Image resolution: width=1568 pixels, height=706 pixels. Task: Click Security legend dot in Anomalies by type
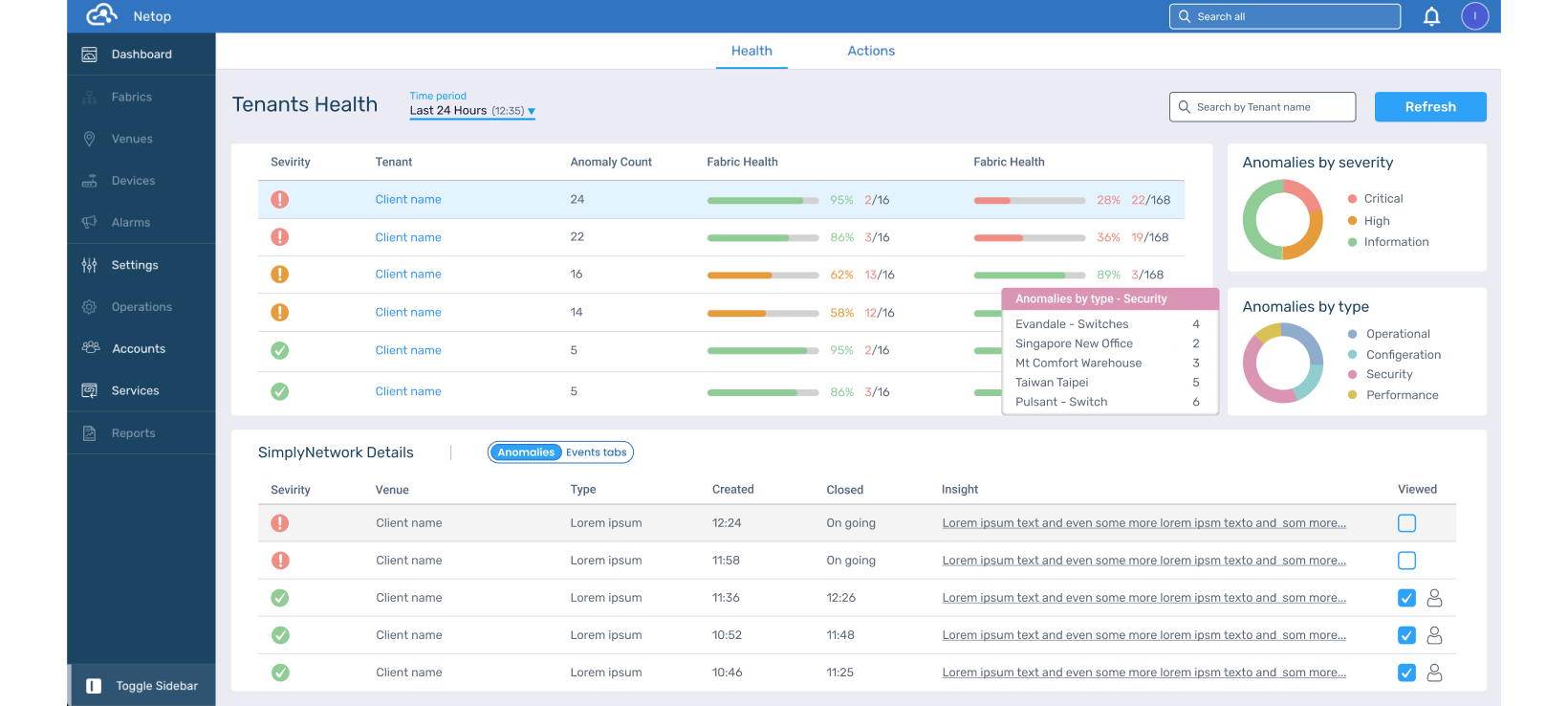click(1352, 374)
